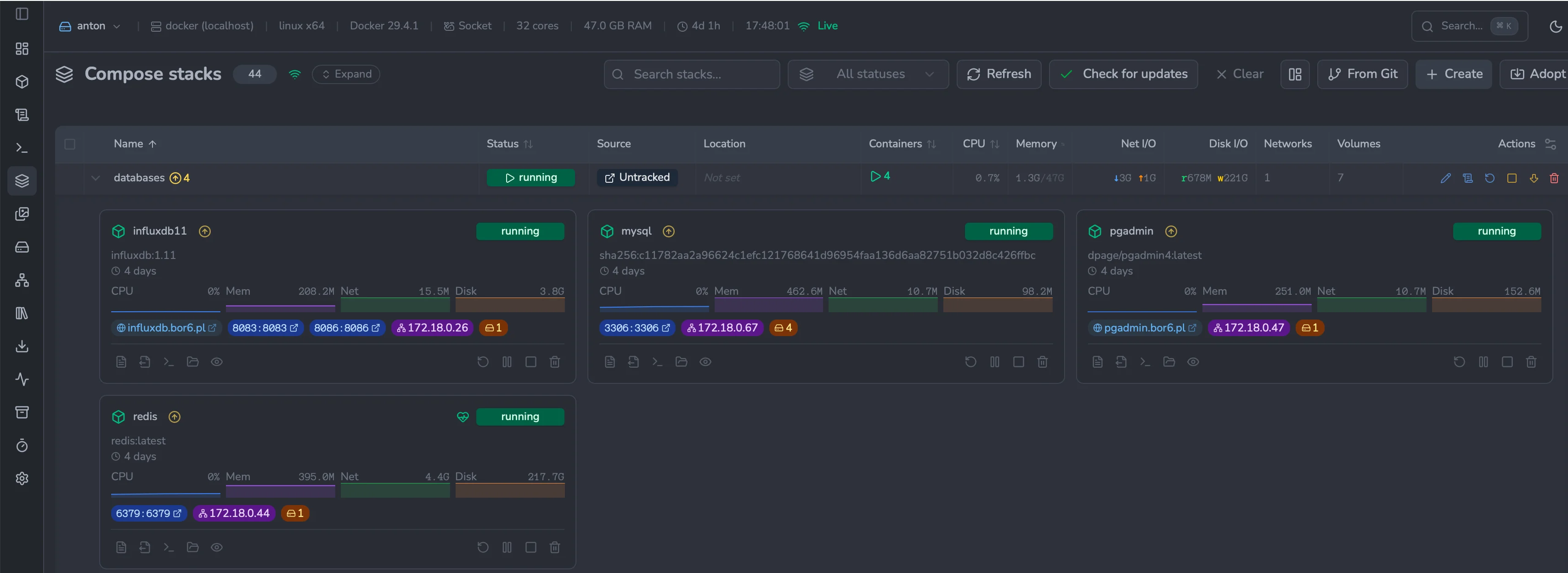Open the library books icon in sidebar
The height and width of the screenshot is (573, 1568).
22,313
